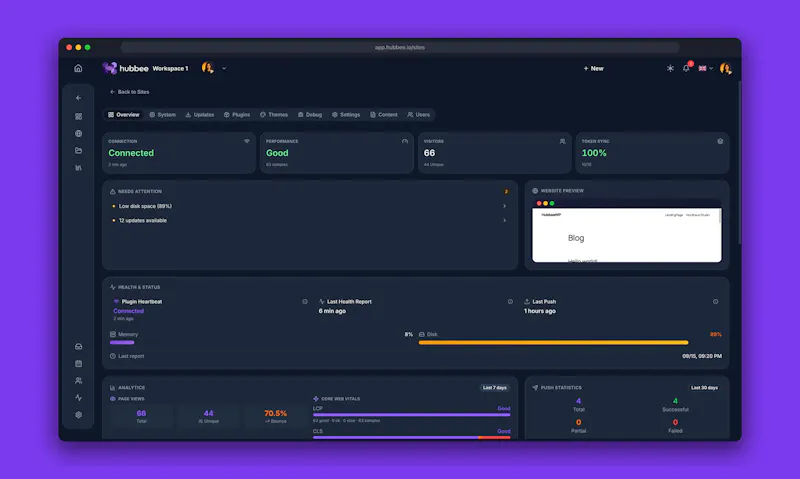
Task: Click the 66 total page views value
Action: [141, 413]
